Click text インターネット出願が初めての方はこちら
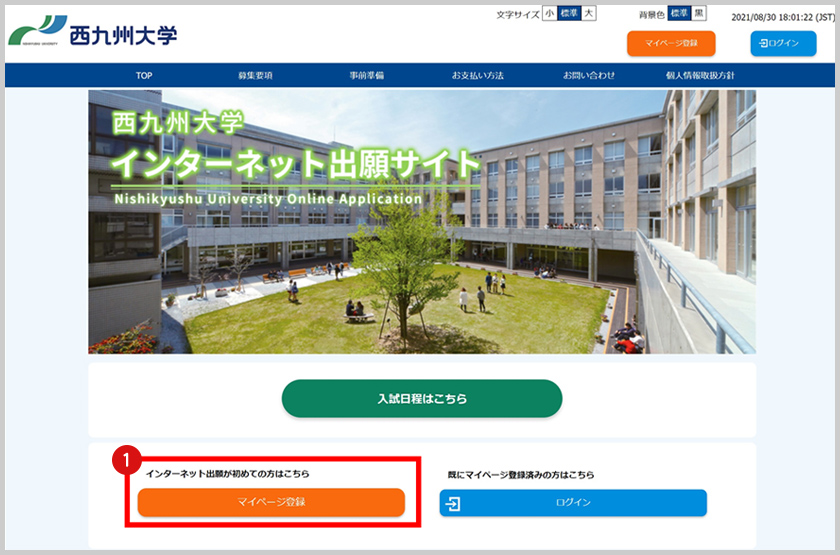Viewport: 840px width, 555px height. (228, 474)
